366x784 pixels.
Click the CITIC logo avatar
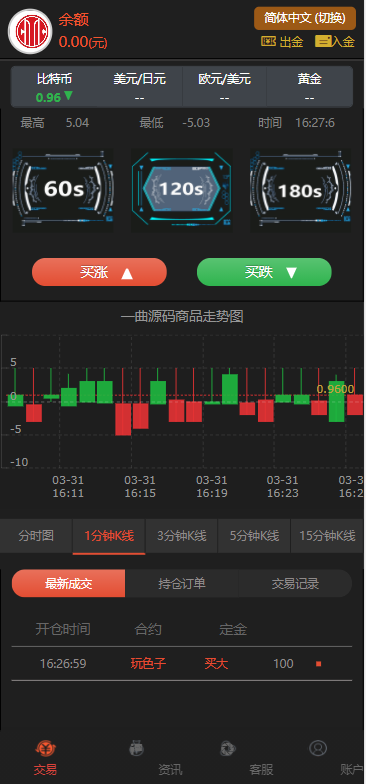click(x=30, y=31)
